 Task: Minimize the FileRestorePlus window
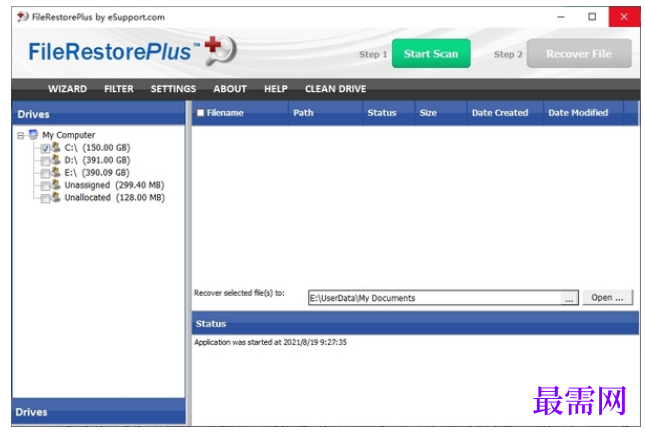[561, 17]
